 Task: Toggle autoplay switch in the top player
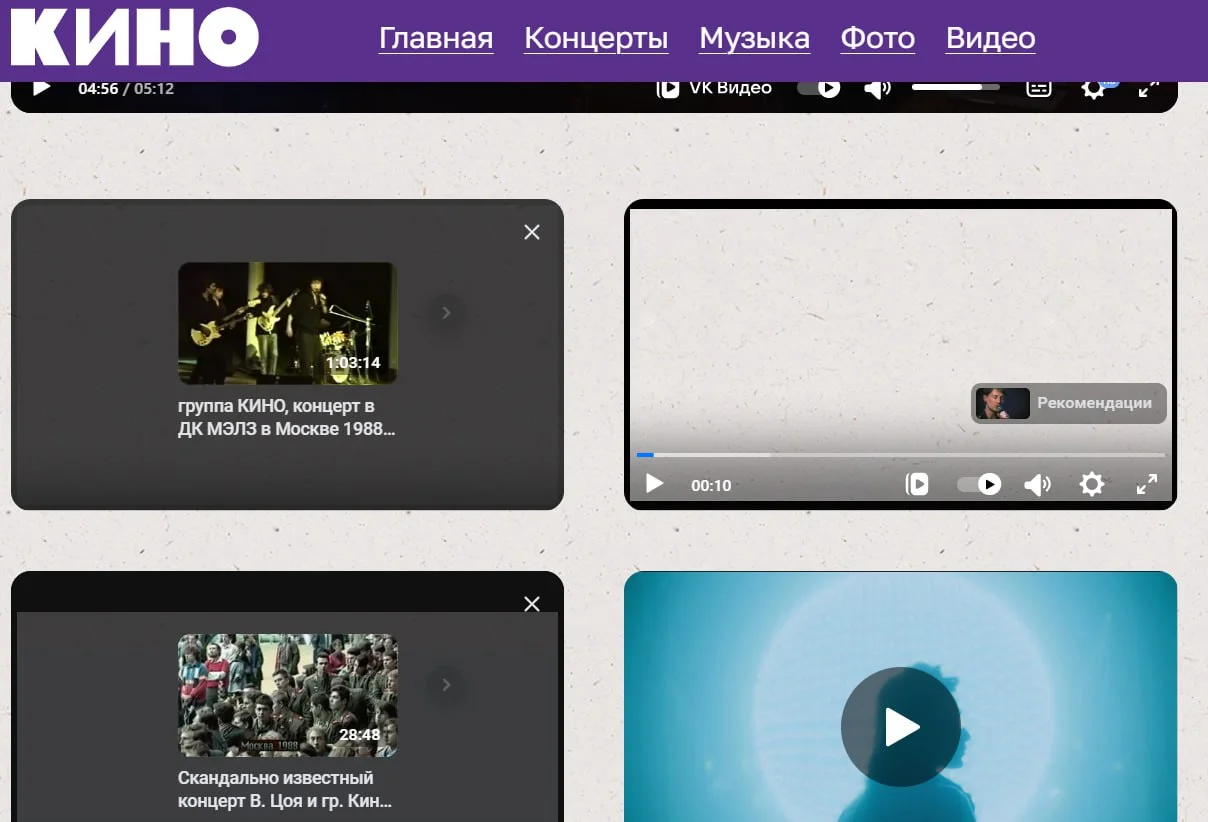pos(818,88)
